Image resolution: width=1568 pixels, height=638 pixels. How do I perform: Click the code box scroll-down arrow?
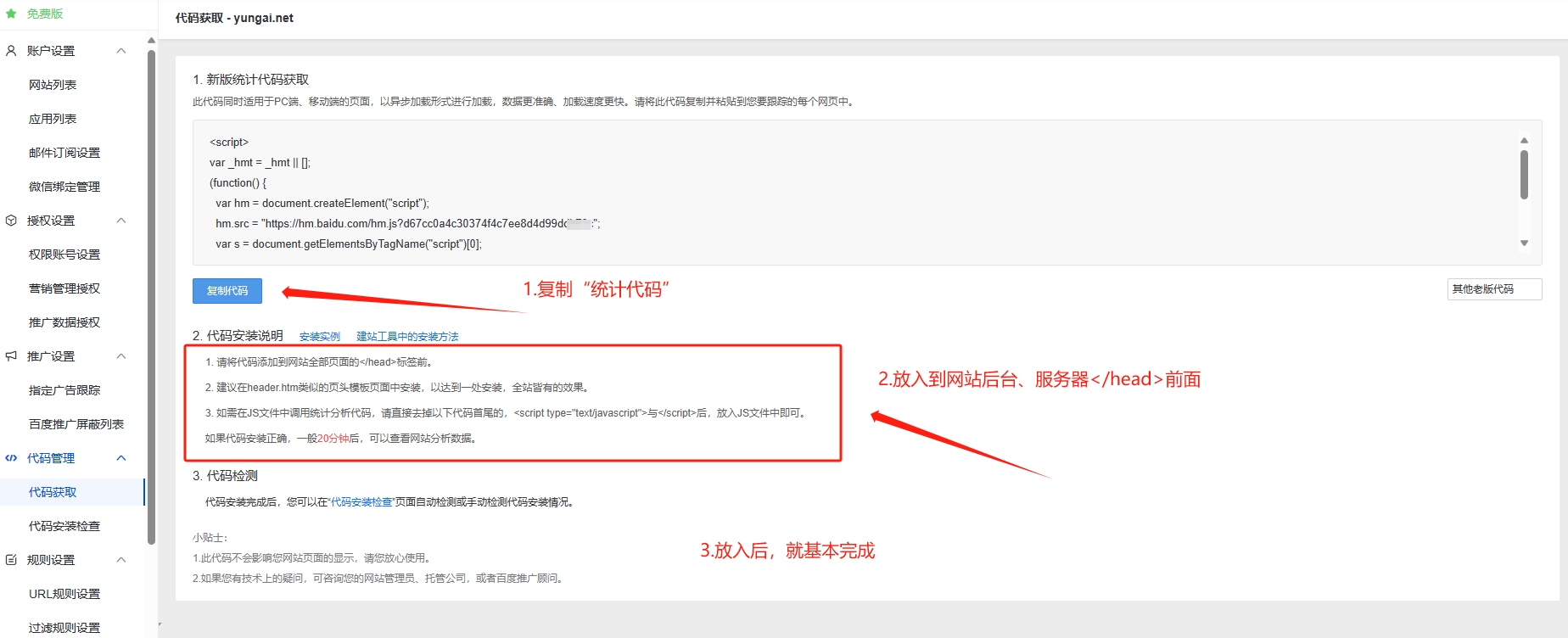point(1524,243)
